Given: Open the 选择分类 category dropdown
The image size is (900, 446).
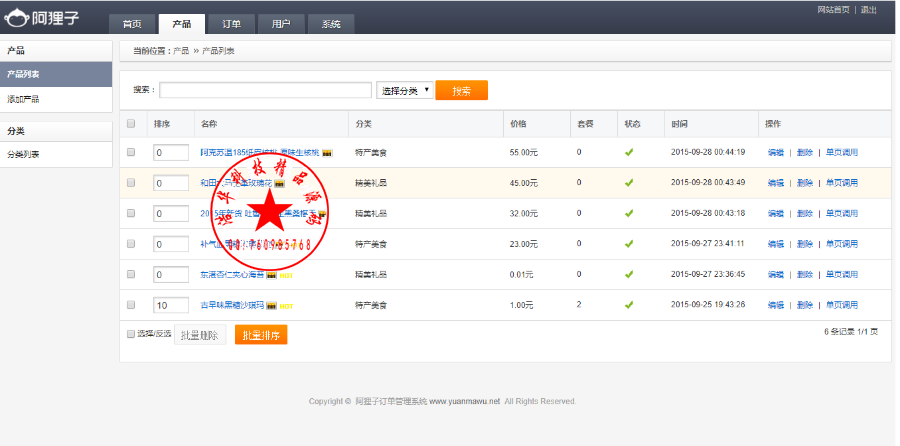Looking at the screenshot, I should tap(405, 90).
